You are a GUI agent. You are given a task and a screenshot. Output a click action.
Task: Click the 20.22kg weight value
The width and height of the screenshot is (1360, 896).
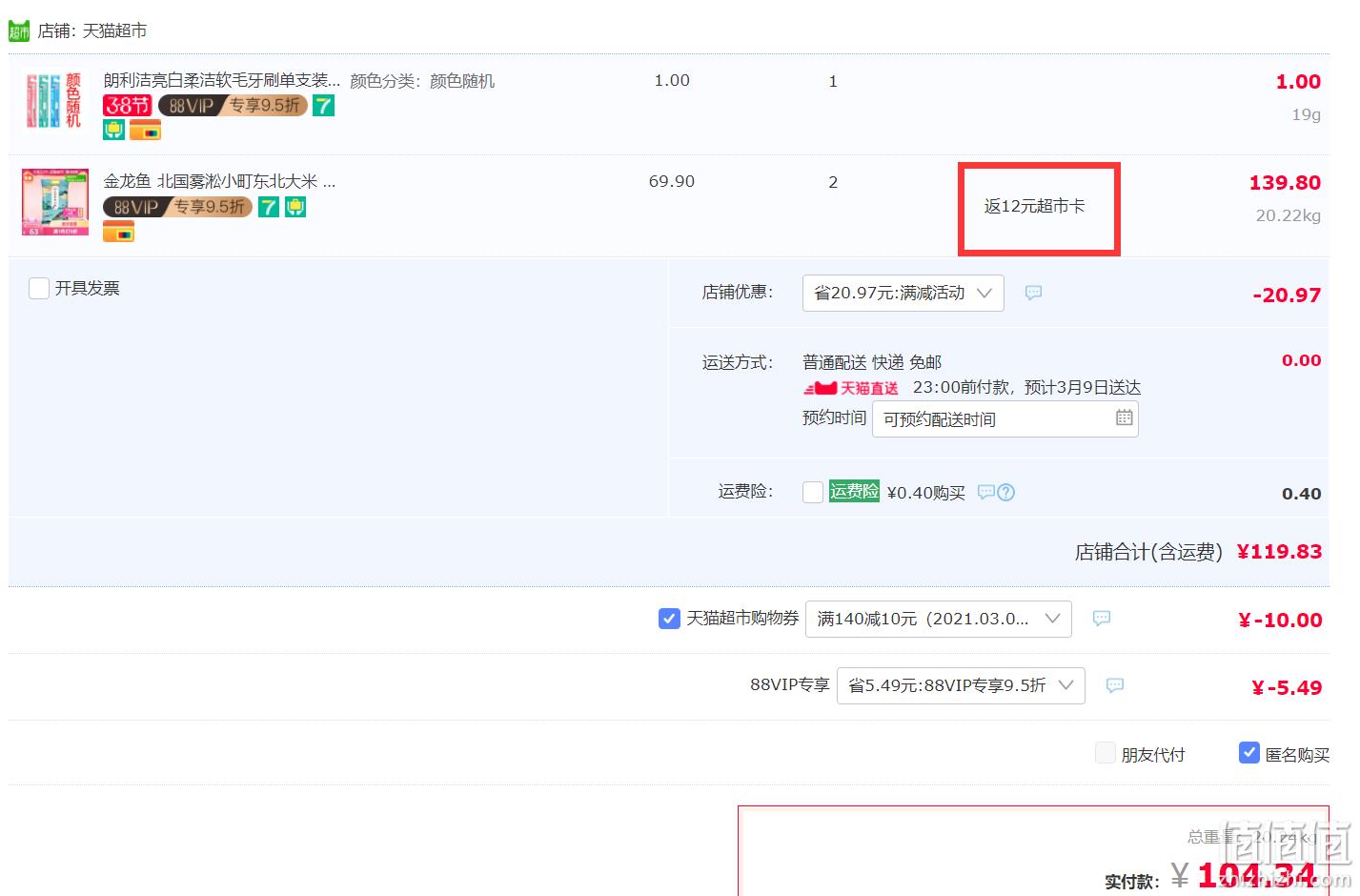1289,215
